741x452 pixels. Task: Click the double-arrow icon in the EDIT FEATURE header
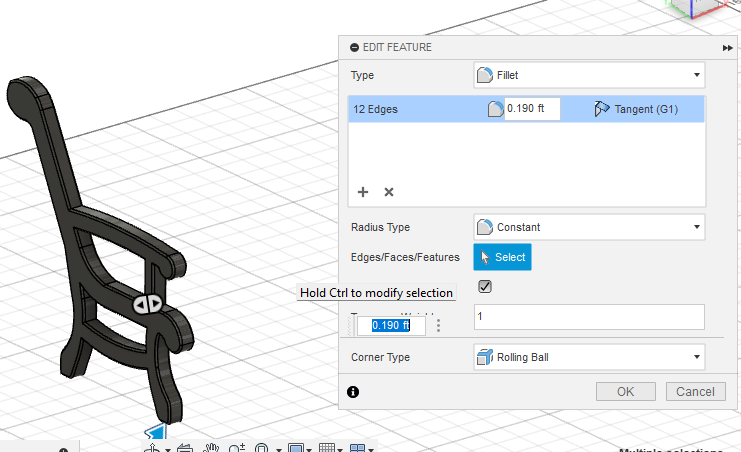tap(727, 48)
